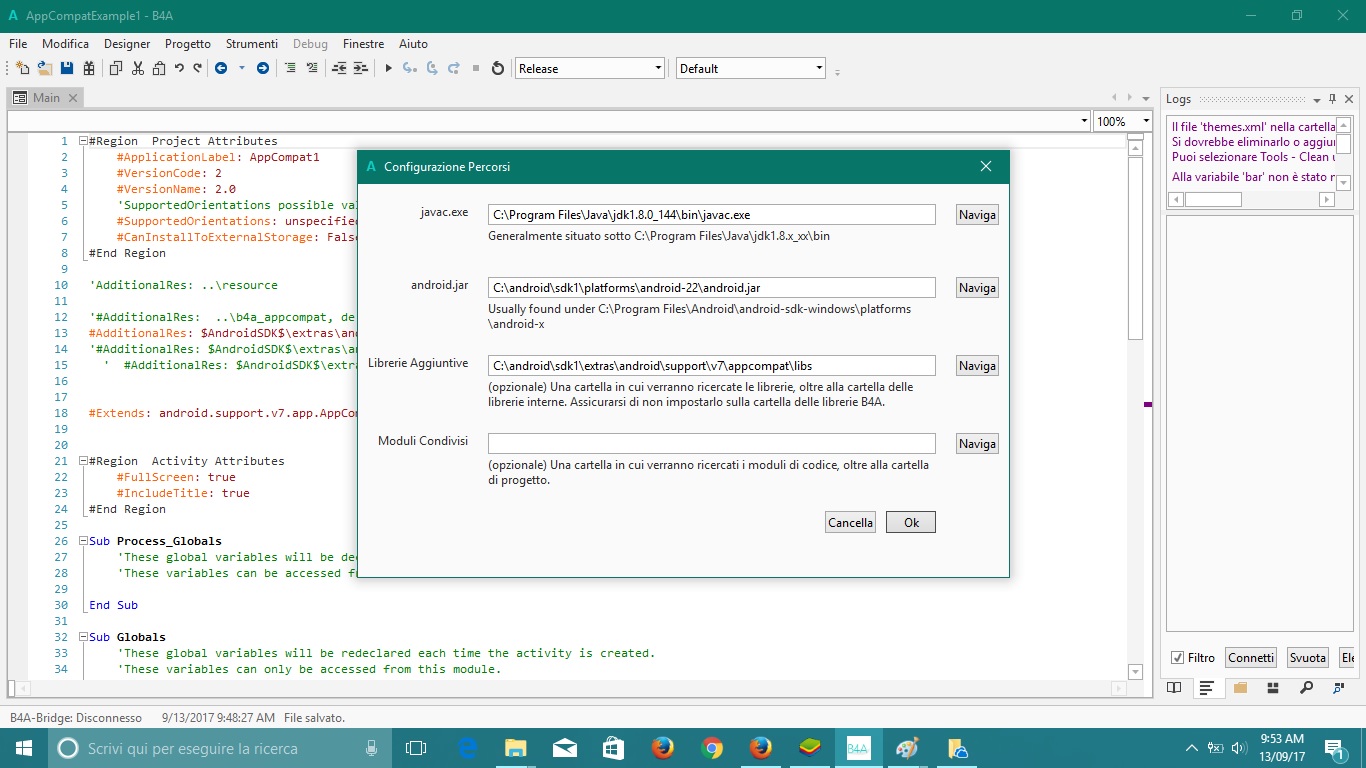This screenshot has width=1366, height=768.
Task: Click the Moduli Condivisi text field
Action: point(711,443)
